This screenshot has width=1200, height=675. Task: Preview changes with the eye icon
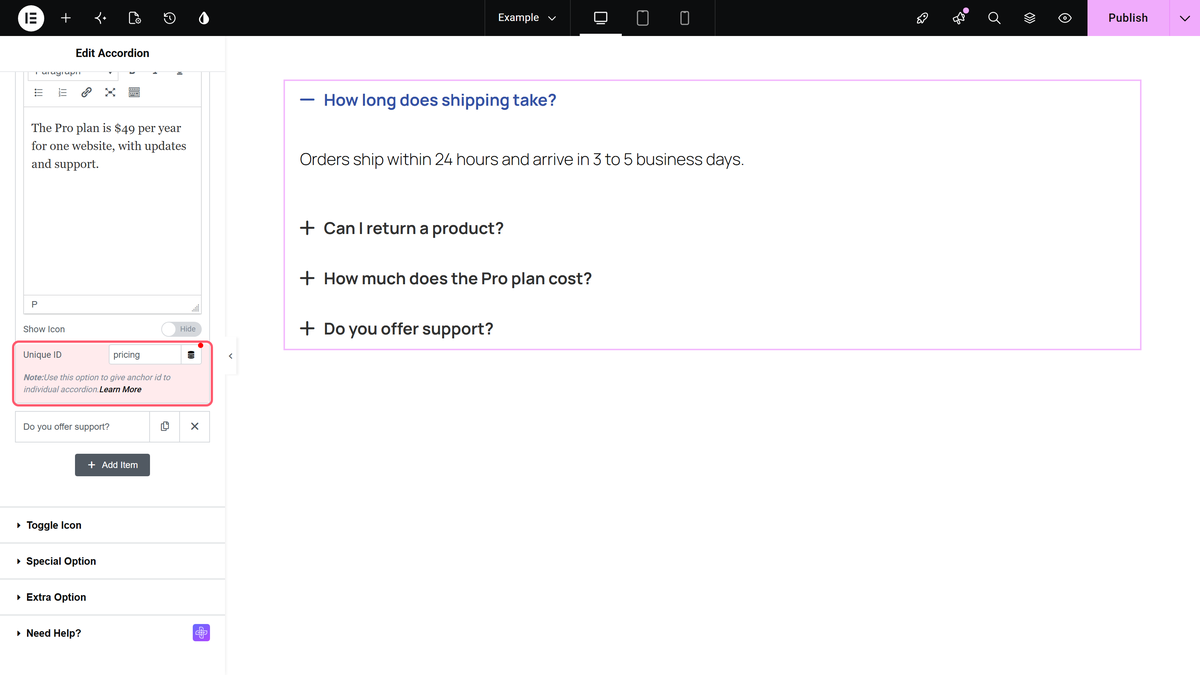tap(1065, 18)
